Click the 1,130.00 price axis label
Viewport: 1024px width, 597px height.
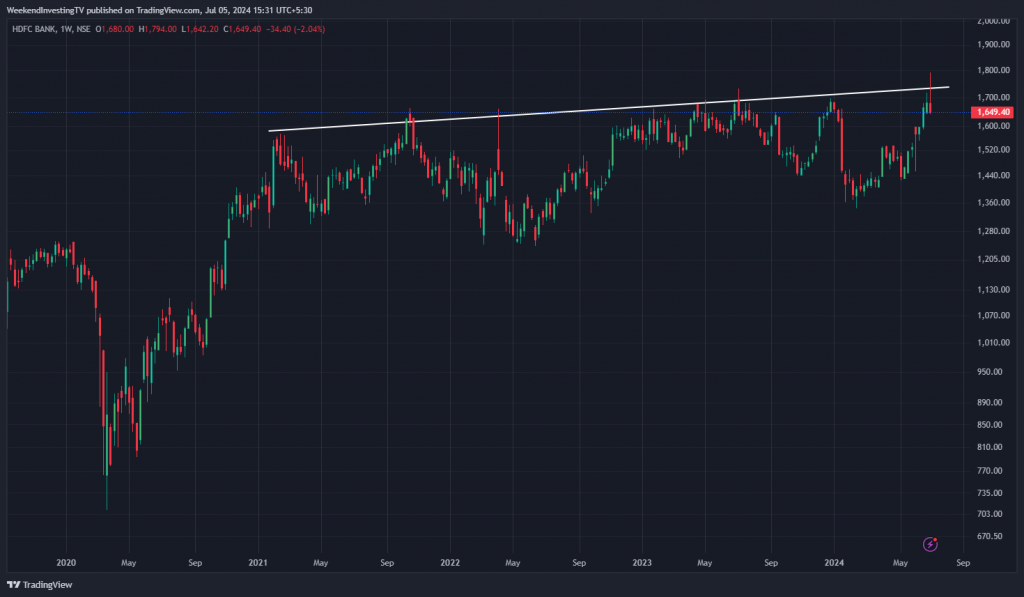[993, 289]
